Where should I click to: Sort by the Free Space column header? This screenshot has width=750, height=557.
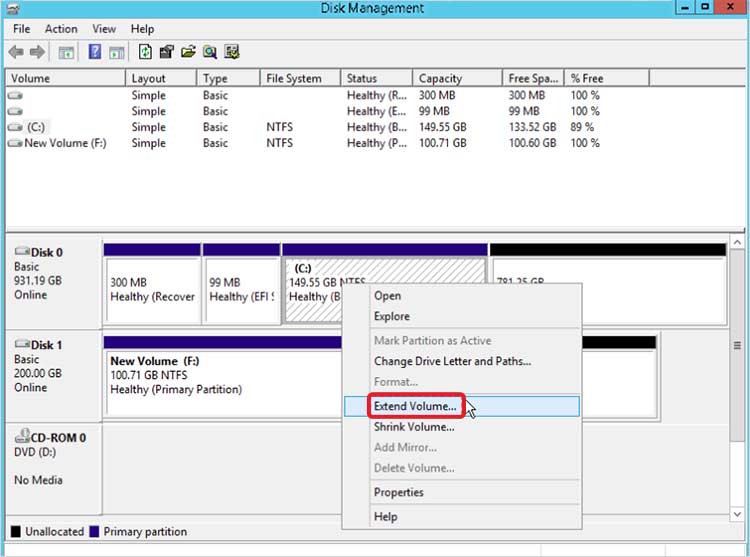click(534, 78)
